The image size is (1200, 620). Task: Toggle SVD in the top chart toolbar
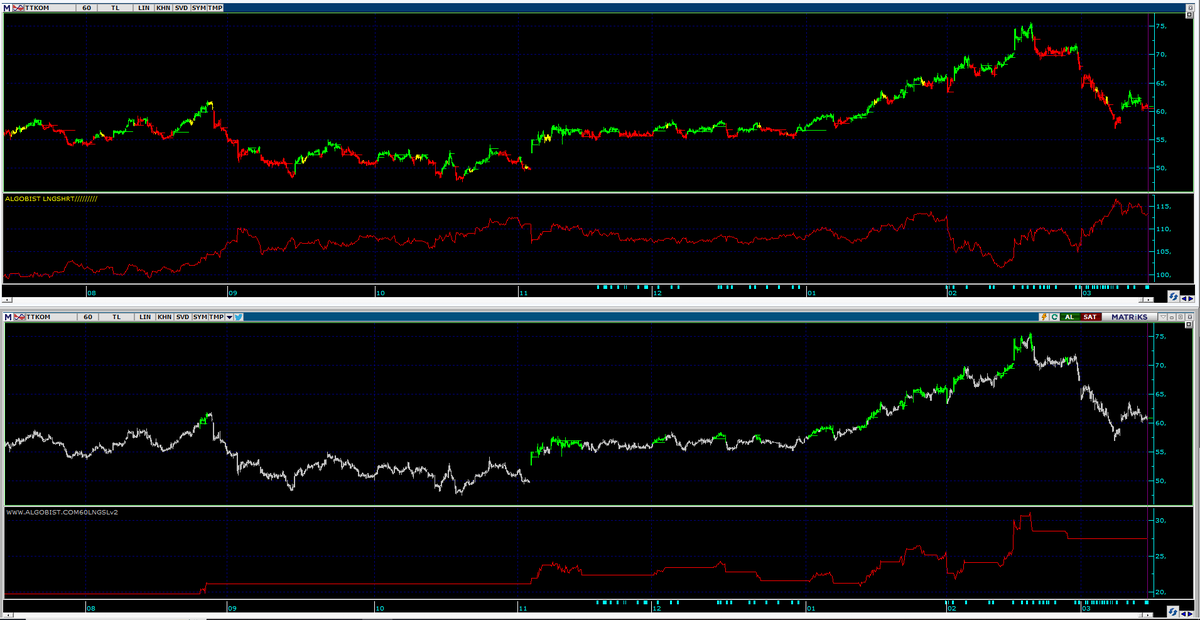point(181,8)
